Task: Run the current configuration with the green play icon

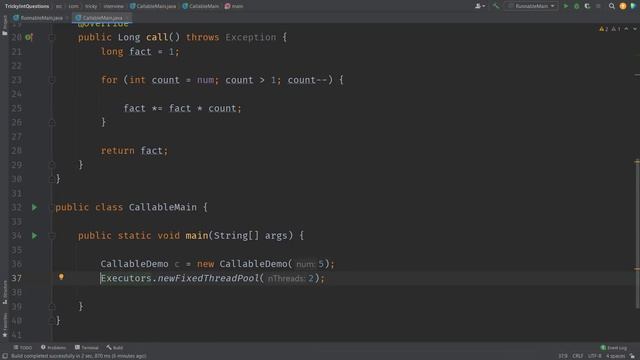Action: [566, 6]
